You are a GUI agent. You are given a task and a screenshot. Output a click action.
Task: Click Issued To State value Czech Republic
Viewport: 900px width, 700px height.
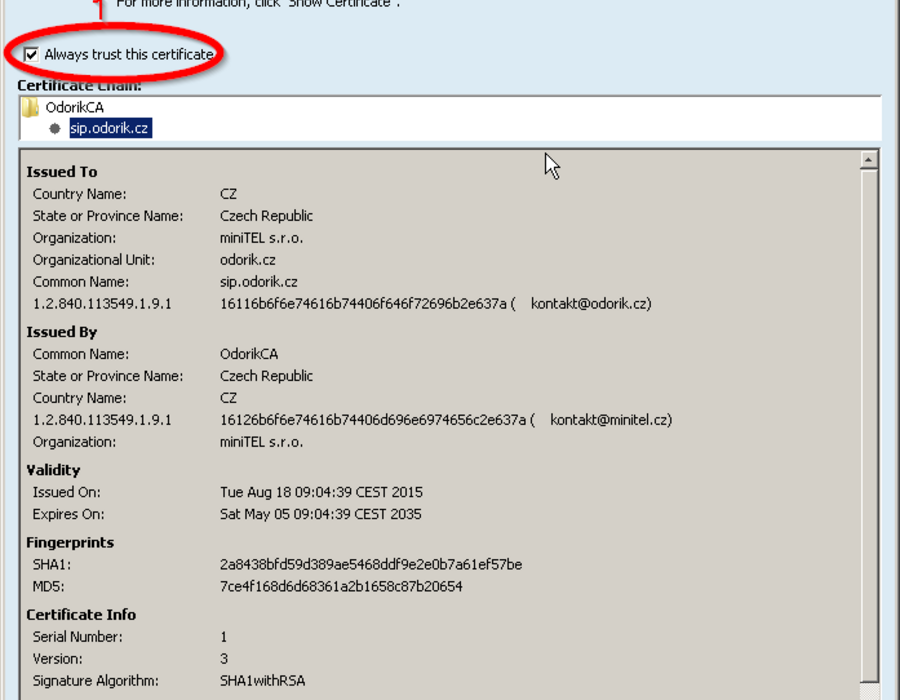pos(266,216)
